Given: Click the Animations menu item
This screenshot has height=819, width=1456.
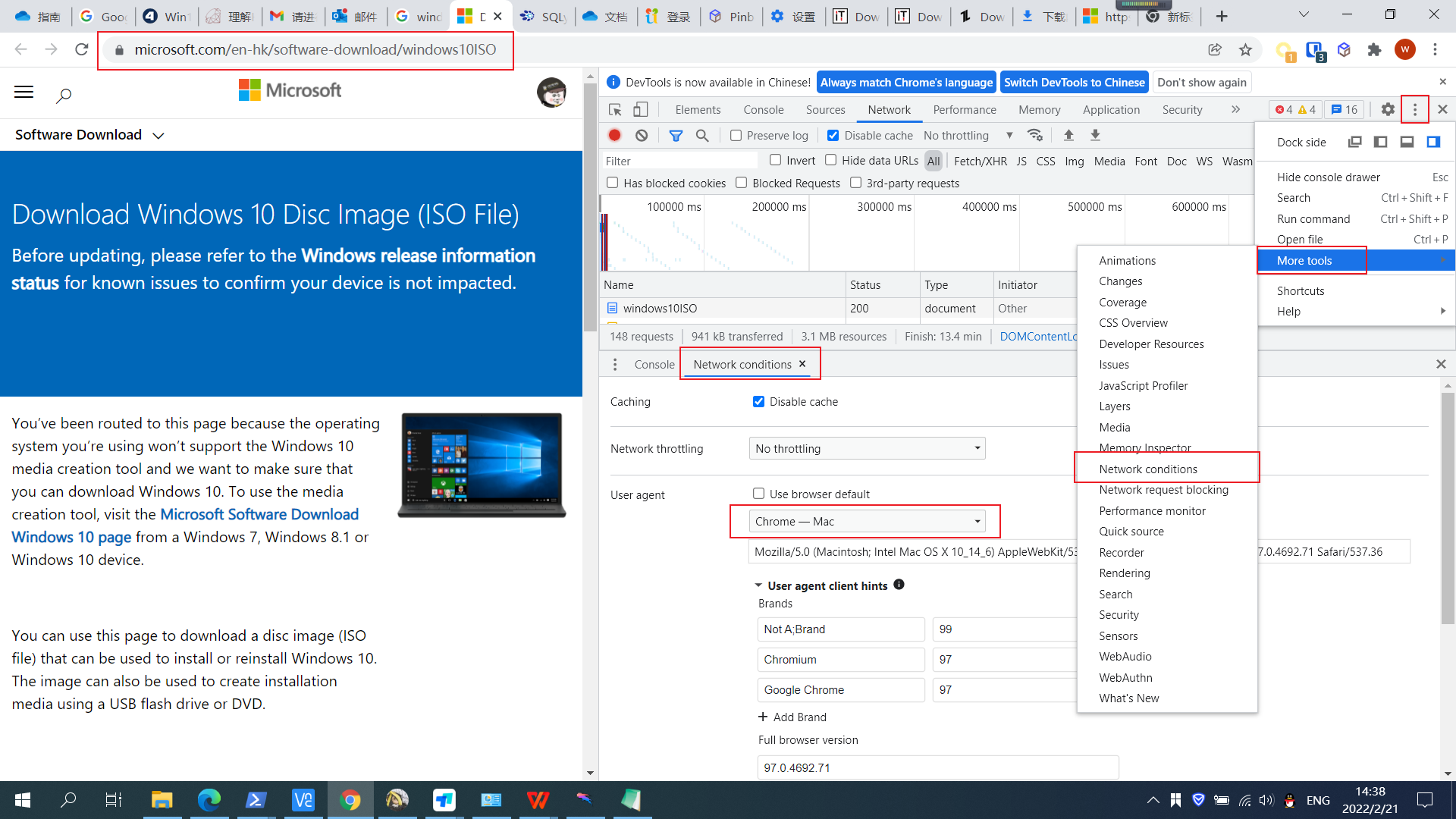Looking at the screenshot, I should (1128, 260).
